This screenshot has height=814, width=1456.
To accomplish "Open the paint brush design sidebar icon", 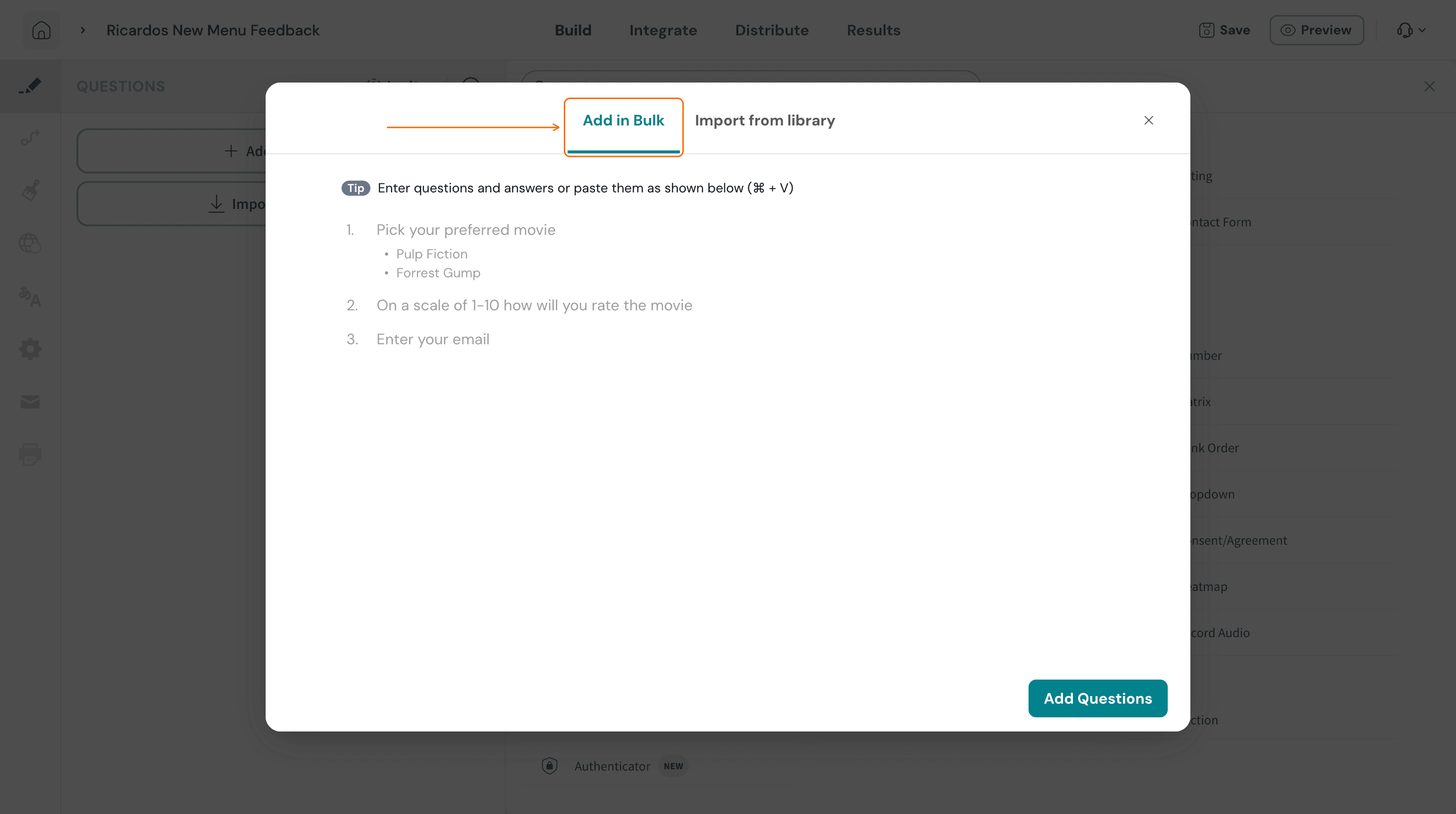I will pos(30,191).
